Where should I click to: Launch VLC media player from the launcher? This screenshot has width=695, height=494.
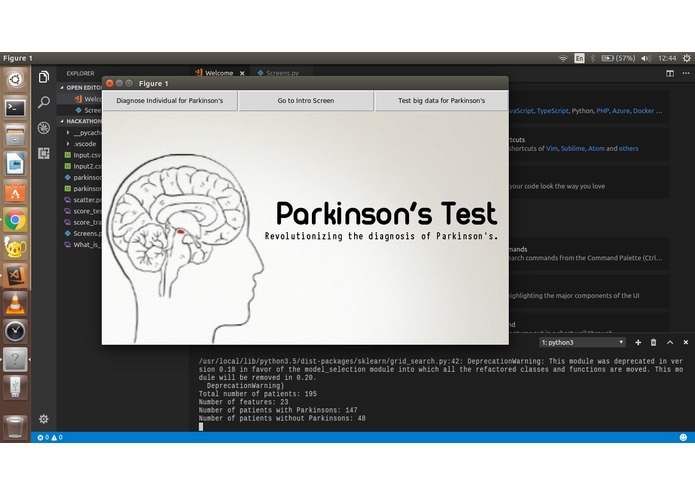pyautogui.click(x=15, y=303)
